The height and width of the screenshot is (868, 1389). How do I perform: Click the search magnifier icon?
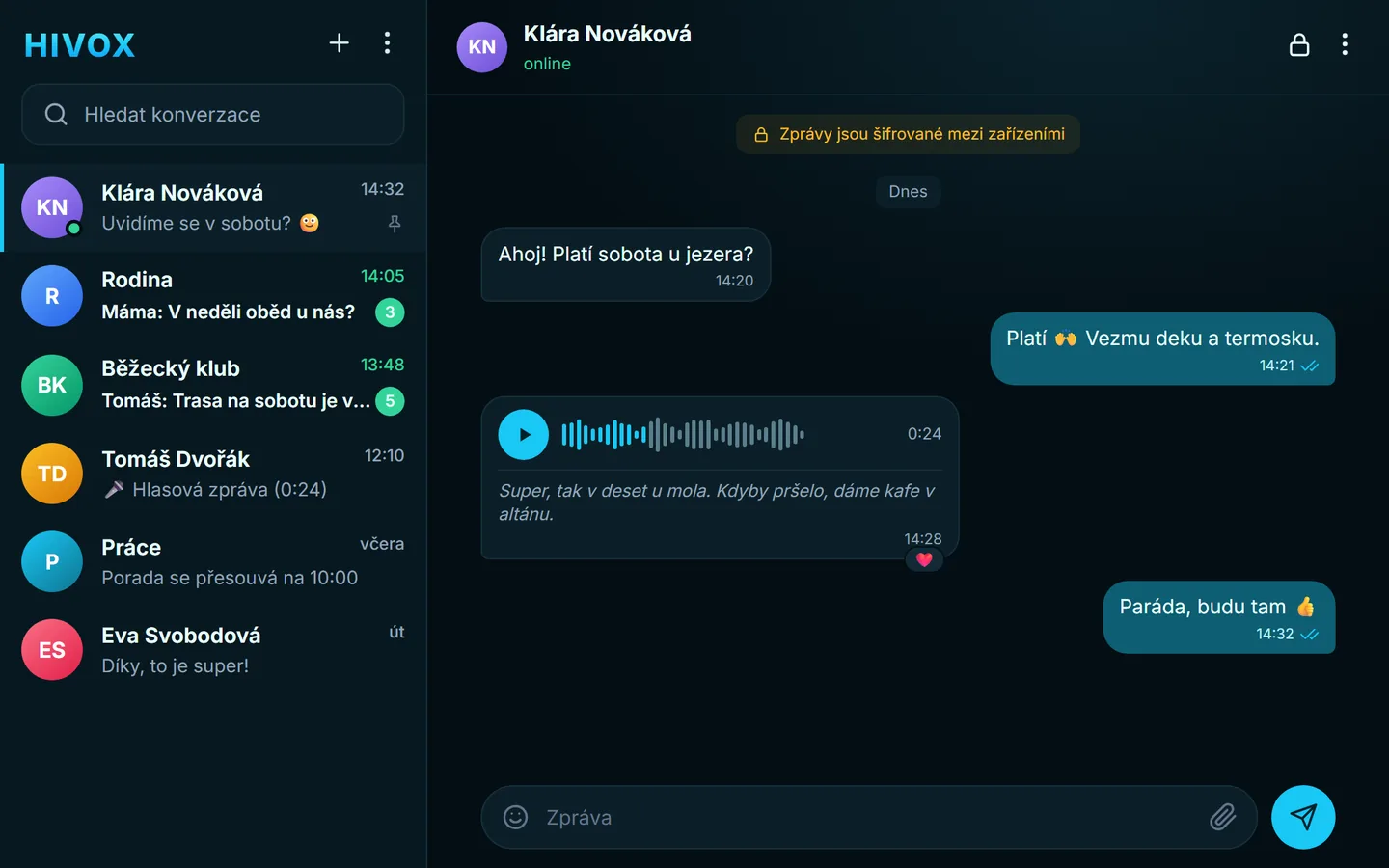coord(56,114)
